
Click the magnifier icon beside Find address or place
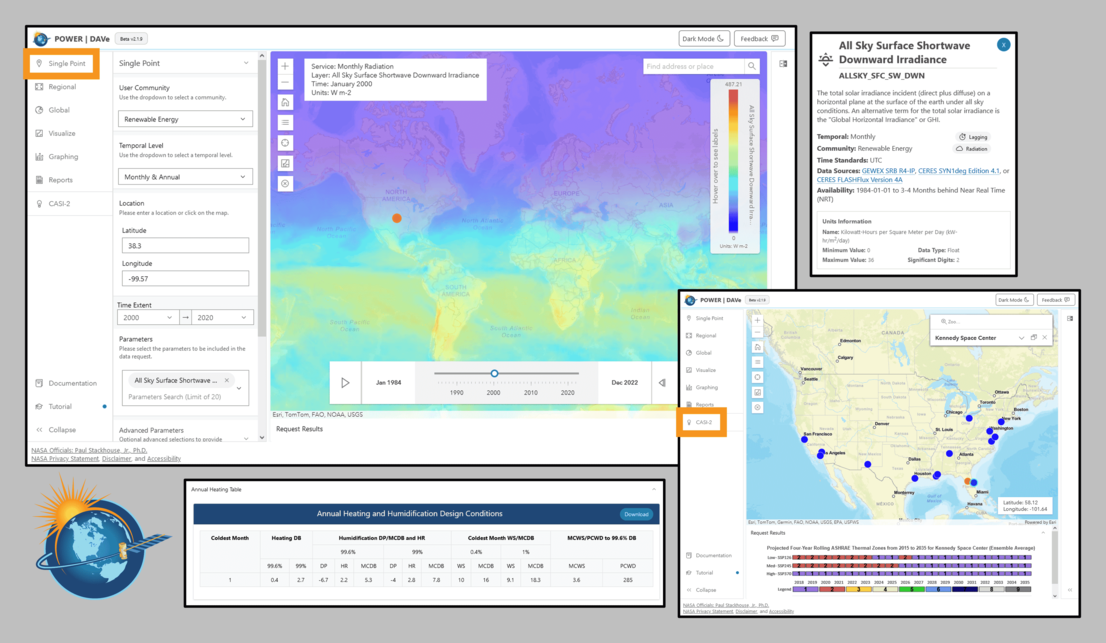coord(752,66)
